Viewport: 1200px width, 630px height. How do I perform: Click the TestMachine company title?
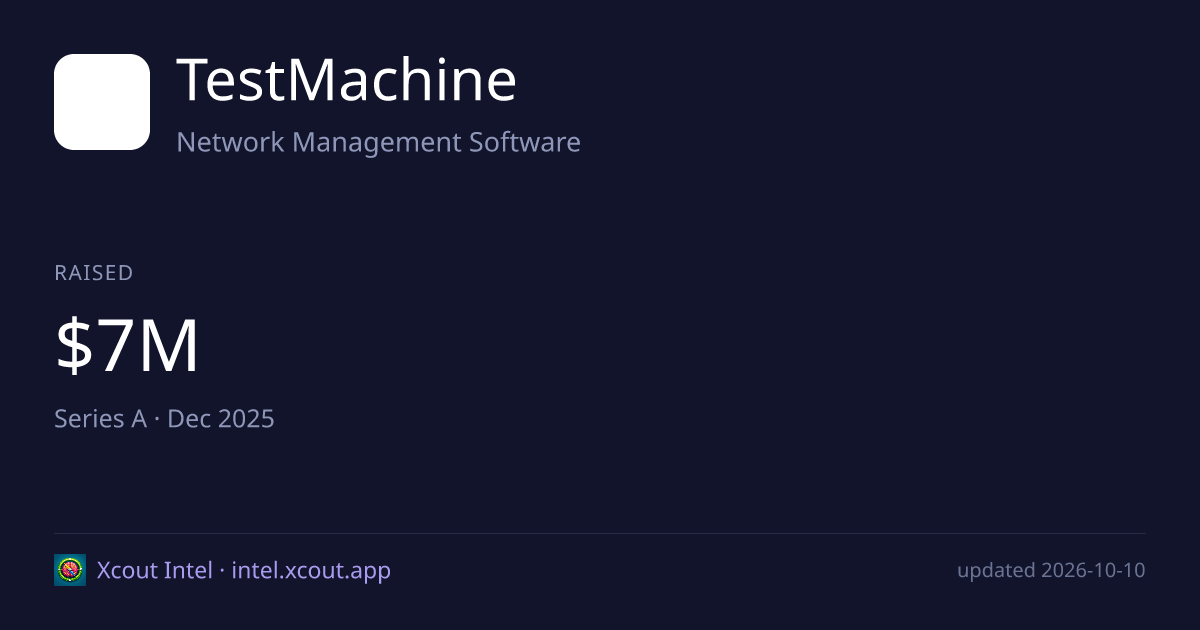pos(347,81)
